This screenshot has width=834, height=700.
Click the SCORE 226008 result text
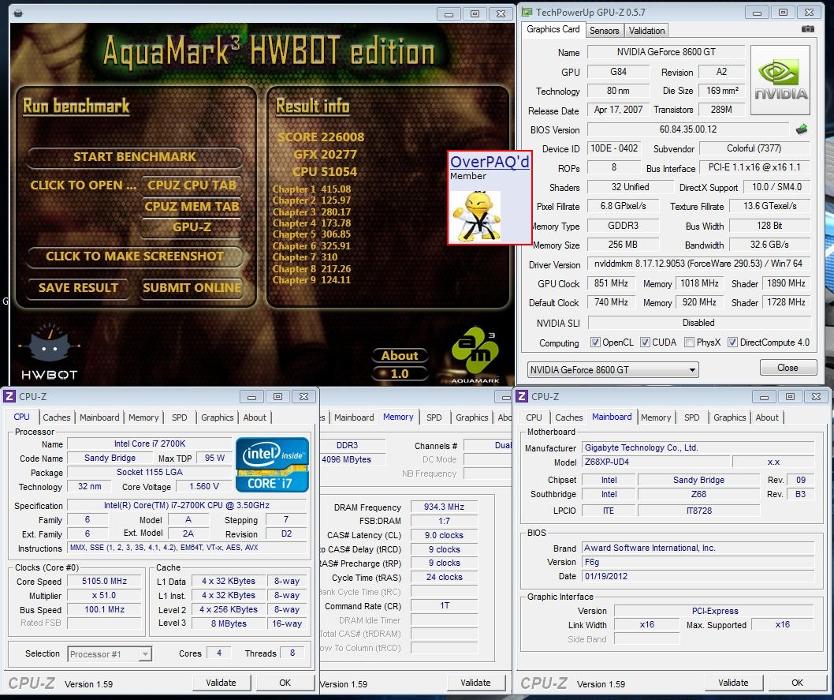321,137
